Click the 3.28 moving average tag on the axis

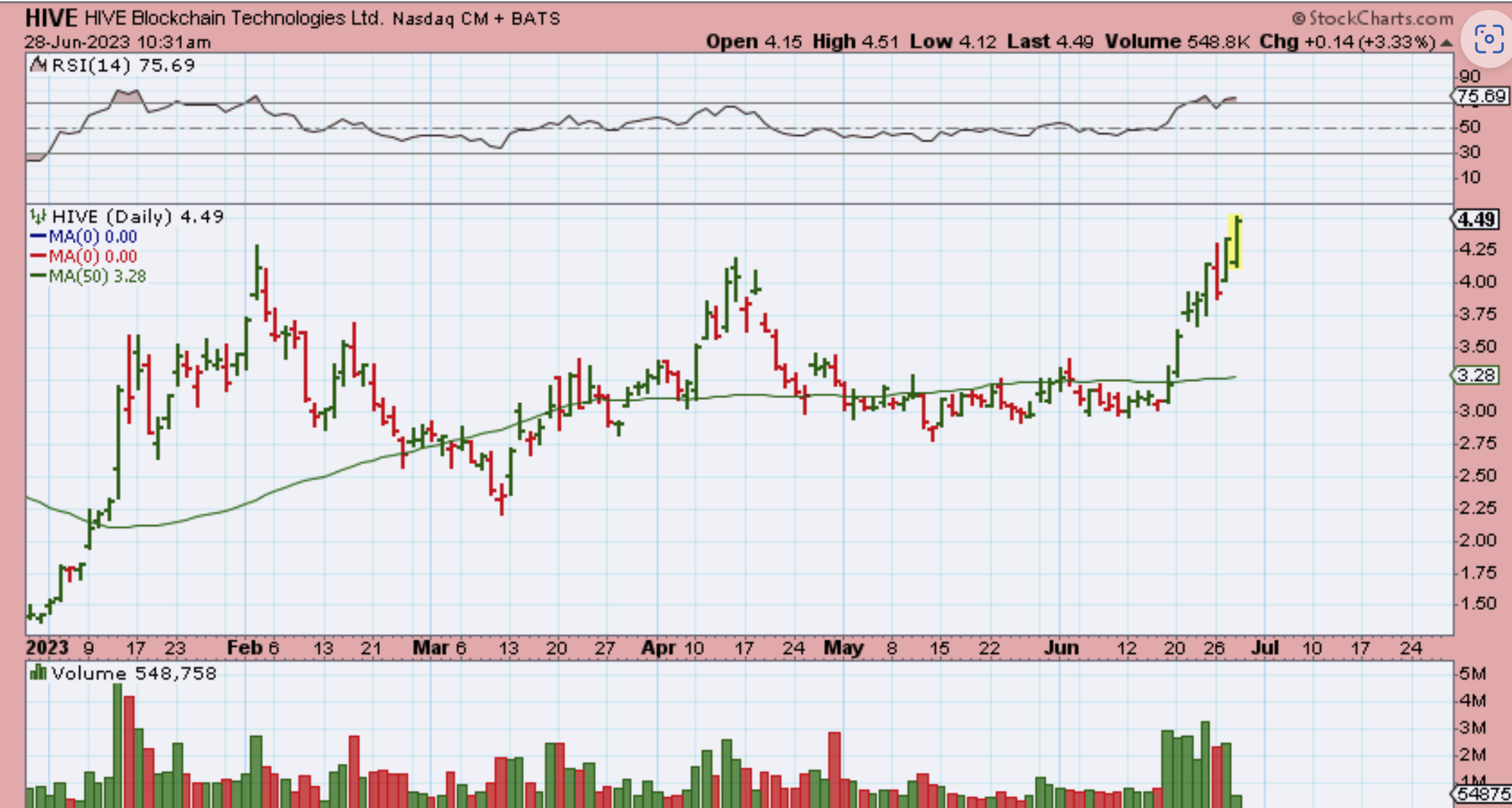1475,375
